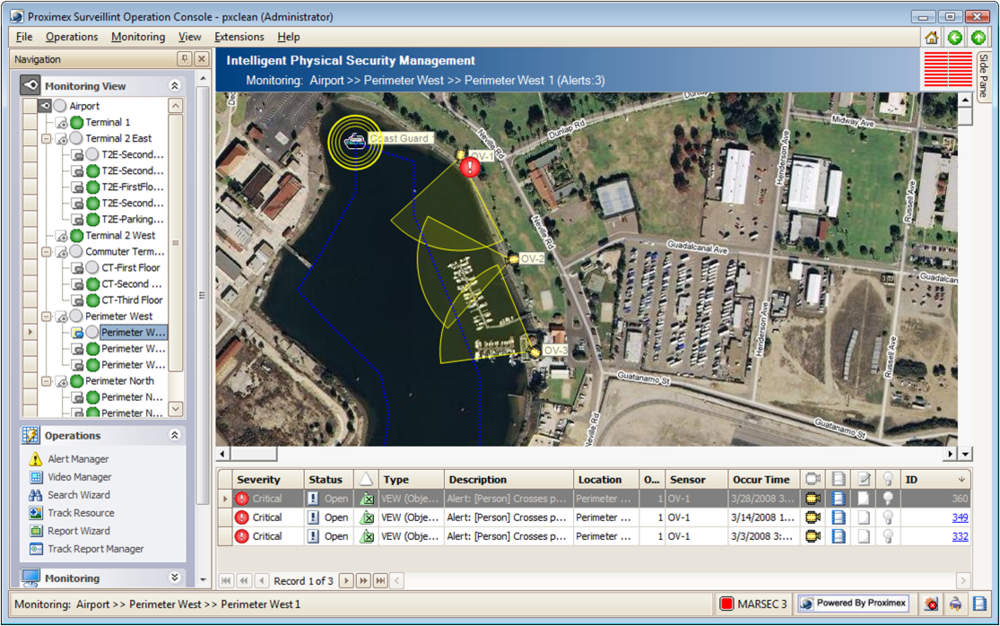Open the video camera icon for alert 349

pos(813,518)
